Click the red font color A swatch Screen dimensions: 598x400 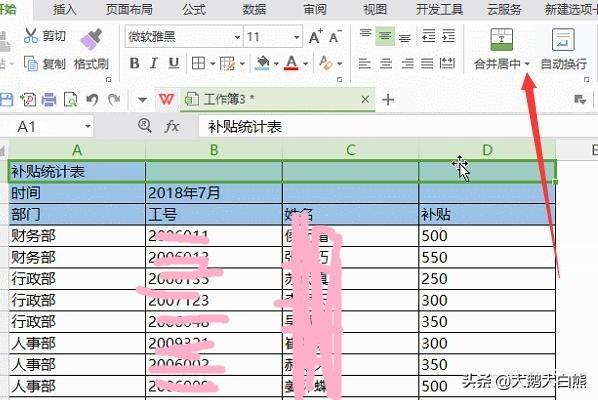pos(291,63)
